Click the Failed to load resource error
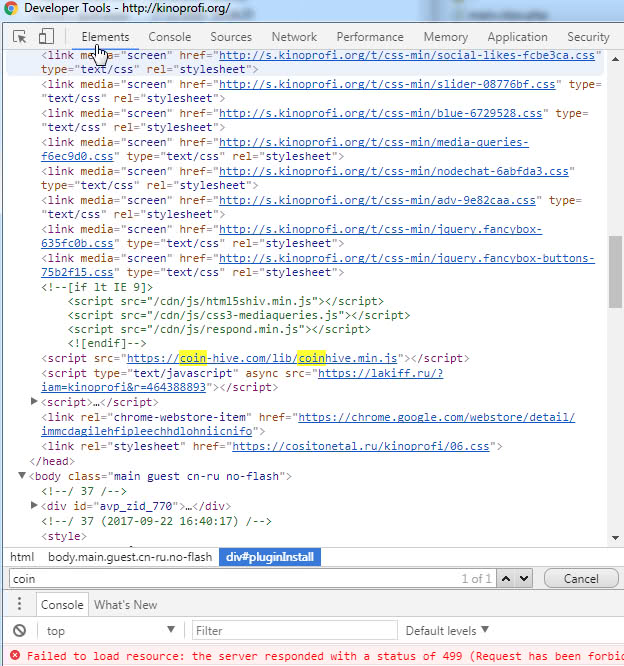624x666 pixels. [x=325, y=656]
